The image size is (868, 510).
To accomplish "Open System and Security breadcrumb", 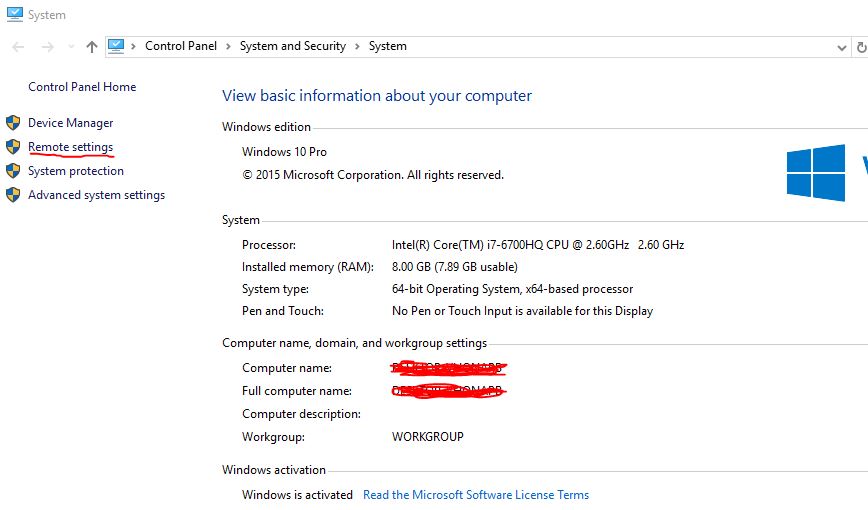I will [293, 46].
